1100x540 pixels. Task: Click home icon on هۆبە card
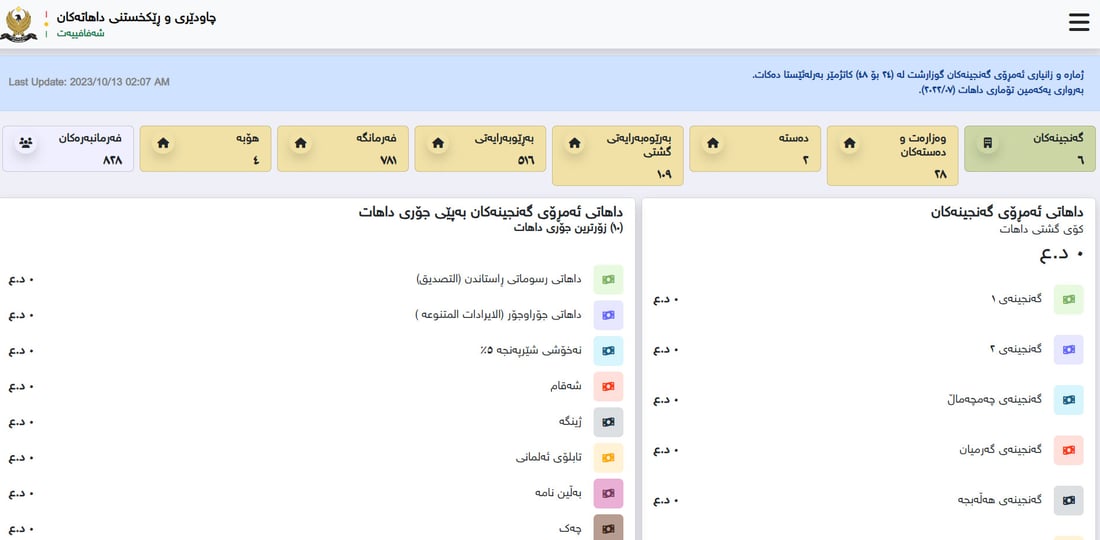(163, 143)
